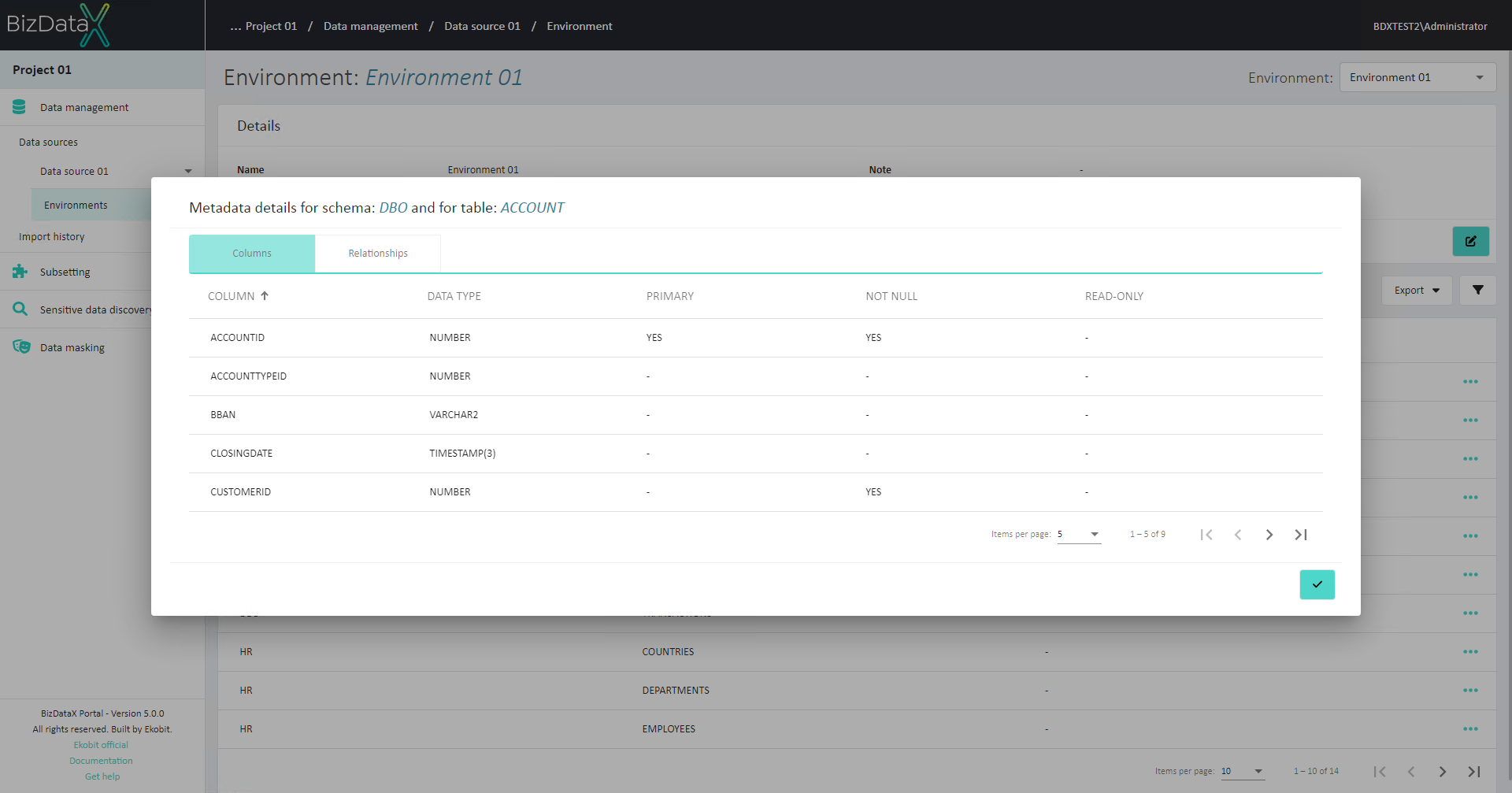Viewport: 1512px width, 793px height.
Task: Click the PRIMARY column header
Action: (x=670, y=296)
